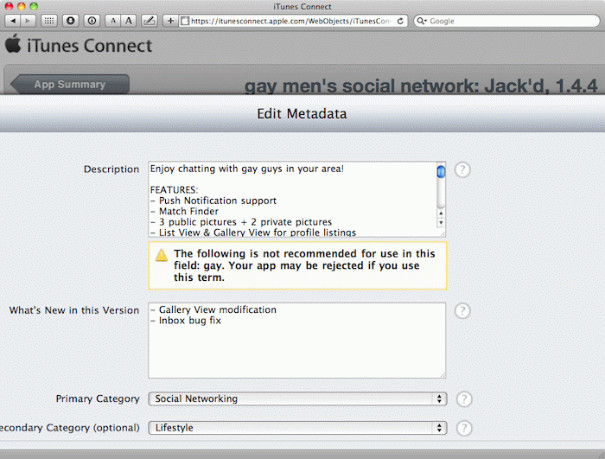
Task: Click the yellow minimize window button
Action: [21, 6]
